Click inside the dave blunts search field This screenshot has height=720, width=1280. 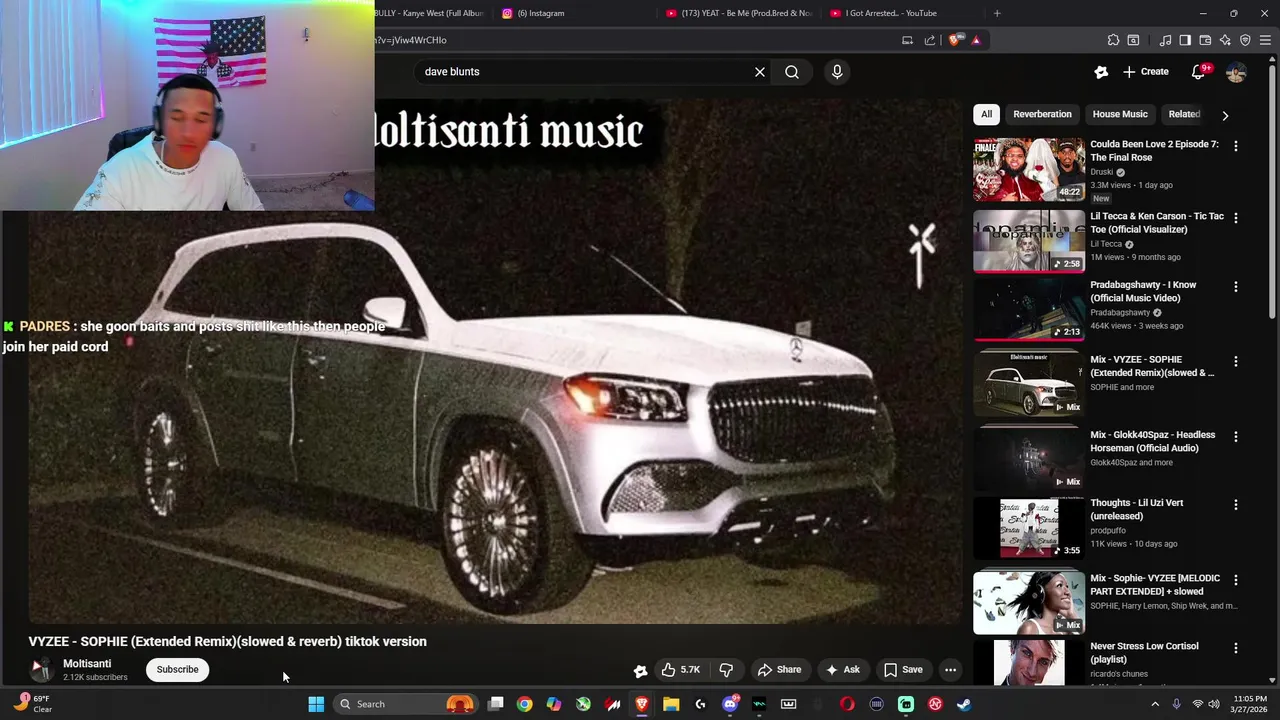[x=585, y=72]
